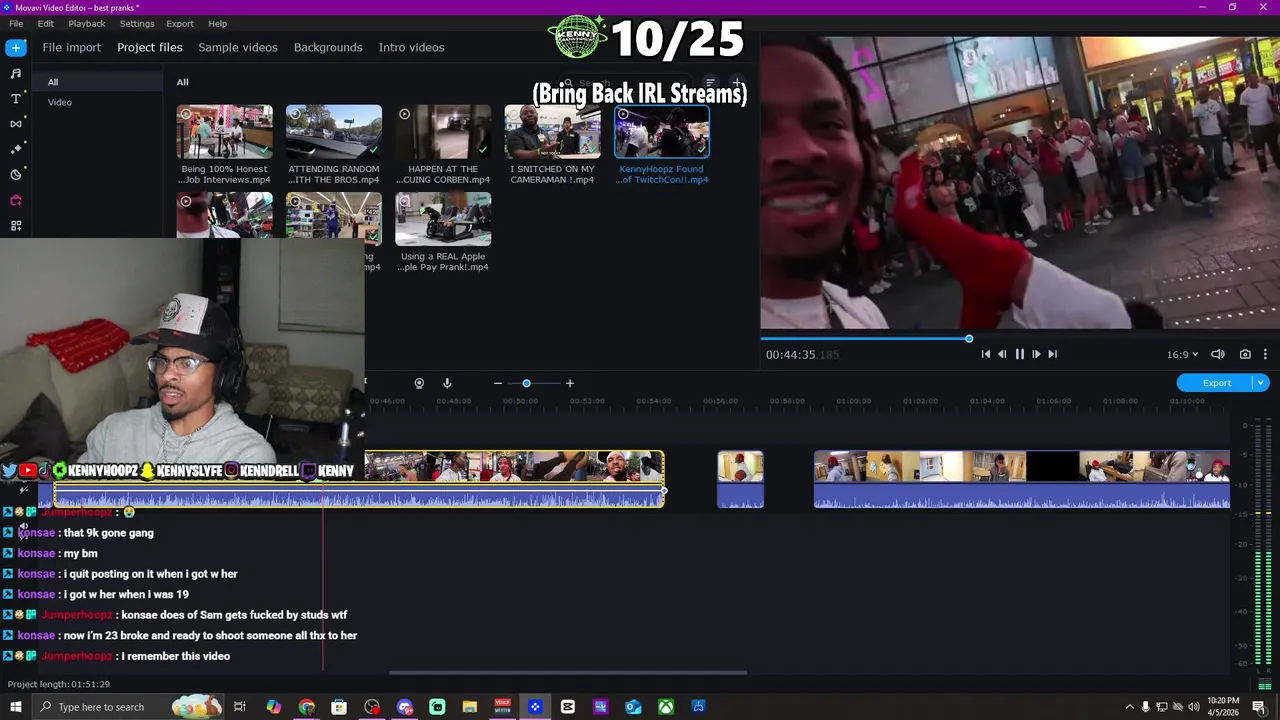This screenshot has height=720, width=1280.
Task: Switch to the Project files tab
Action: click(x=150, y=47)
